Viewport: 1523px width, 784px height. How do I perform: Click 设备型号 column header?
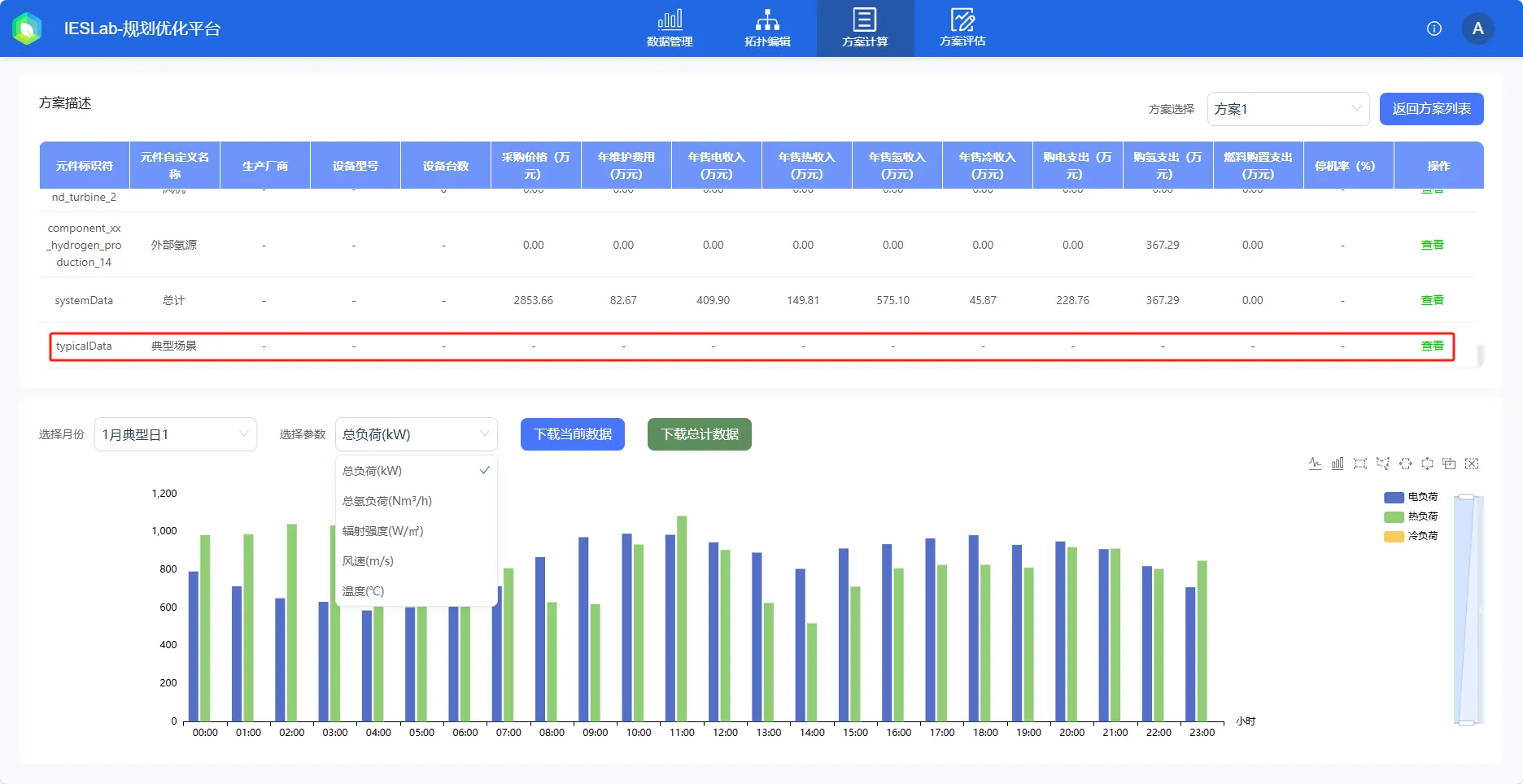(356, 166)
